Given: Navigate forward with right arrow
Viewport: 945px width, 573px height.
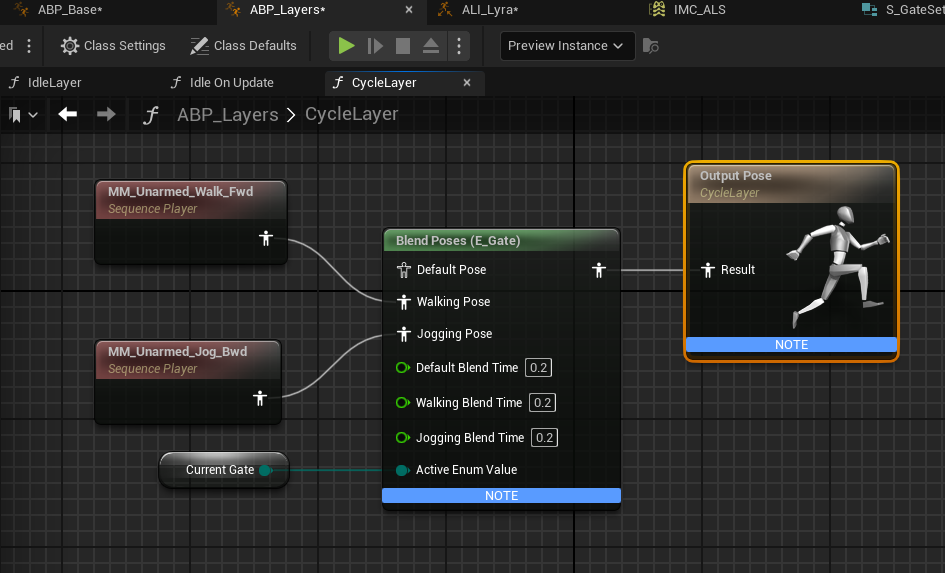Looking at the screenshot, I should pos(106,114).
